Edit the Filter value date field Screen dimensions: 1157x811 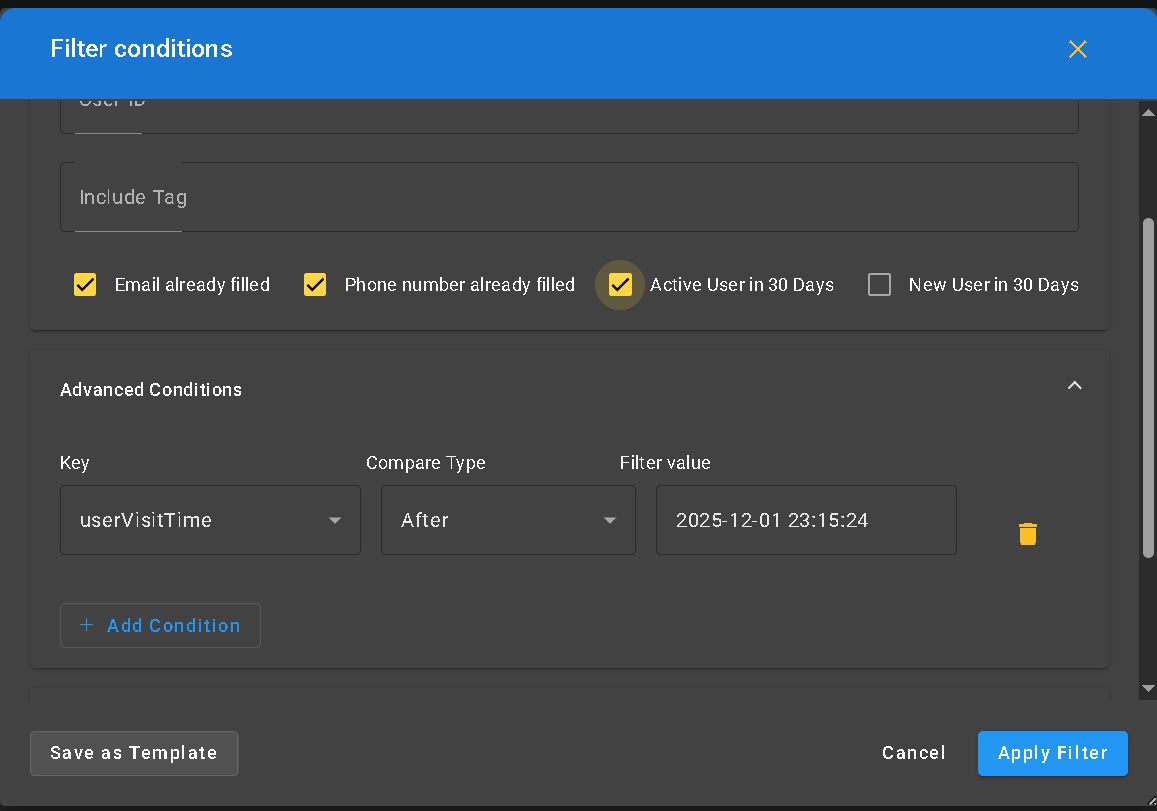(x=805, y=520)
